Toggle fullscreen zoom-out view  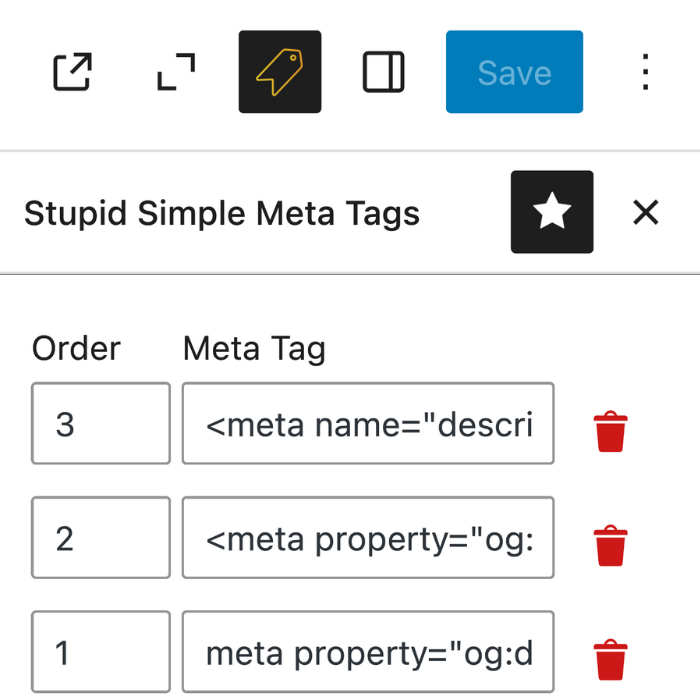(177, 72)
